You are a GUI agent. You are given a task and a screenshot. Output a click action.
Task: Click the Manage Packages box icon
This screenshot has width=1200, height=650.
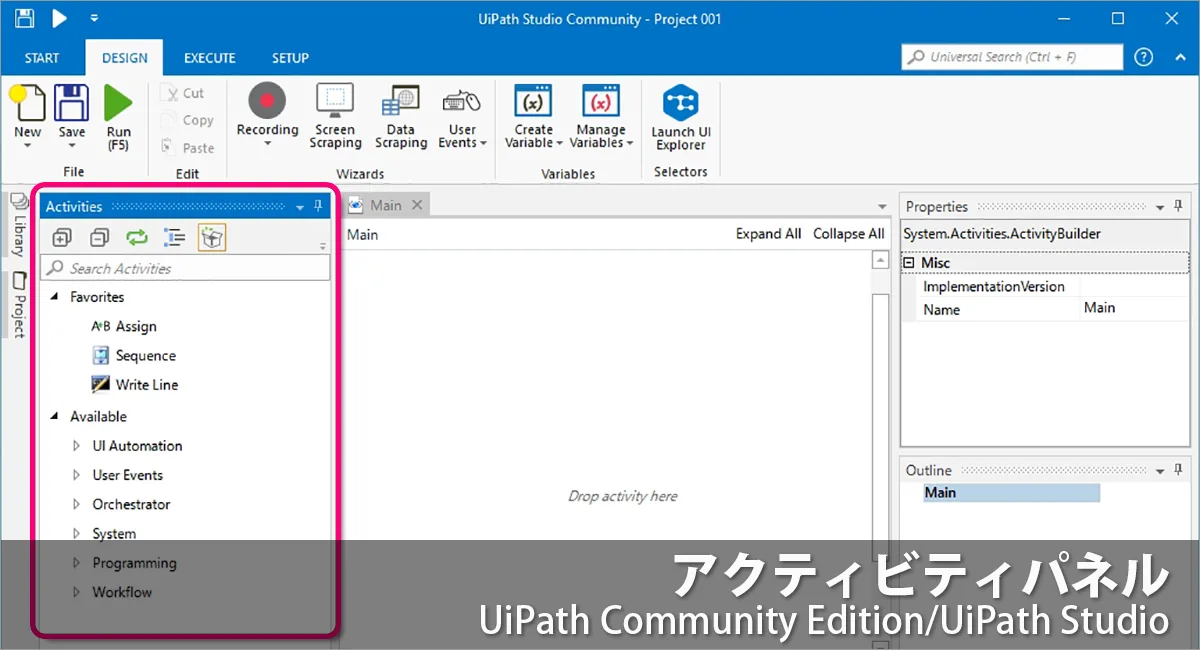[212, 237]
